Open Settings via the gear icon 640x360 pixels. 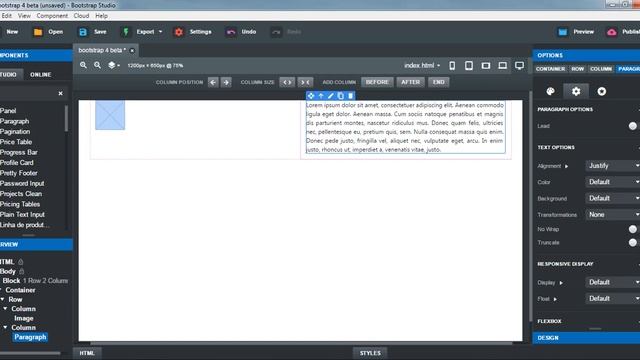[179, 32]
